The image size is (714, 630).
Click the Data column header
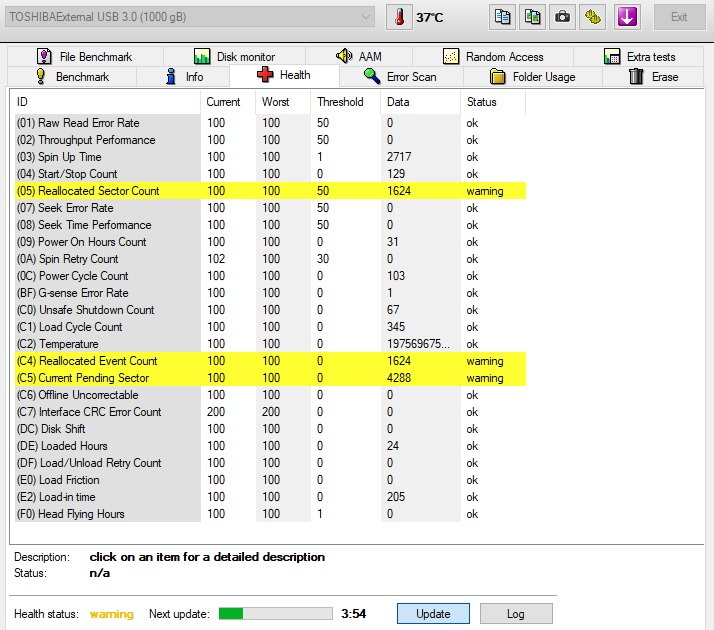420,102
